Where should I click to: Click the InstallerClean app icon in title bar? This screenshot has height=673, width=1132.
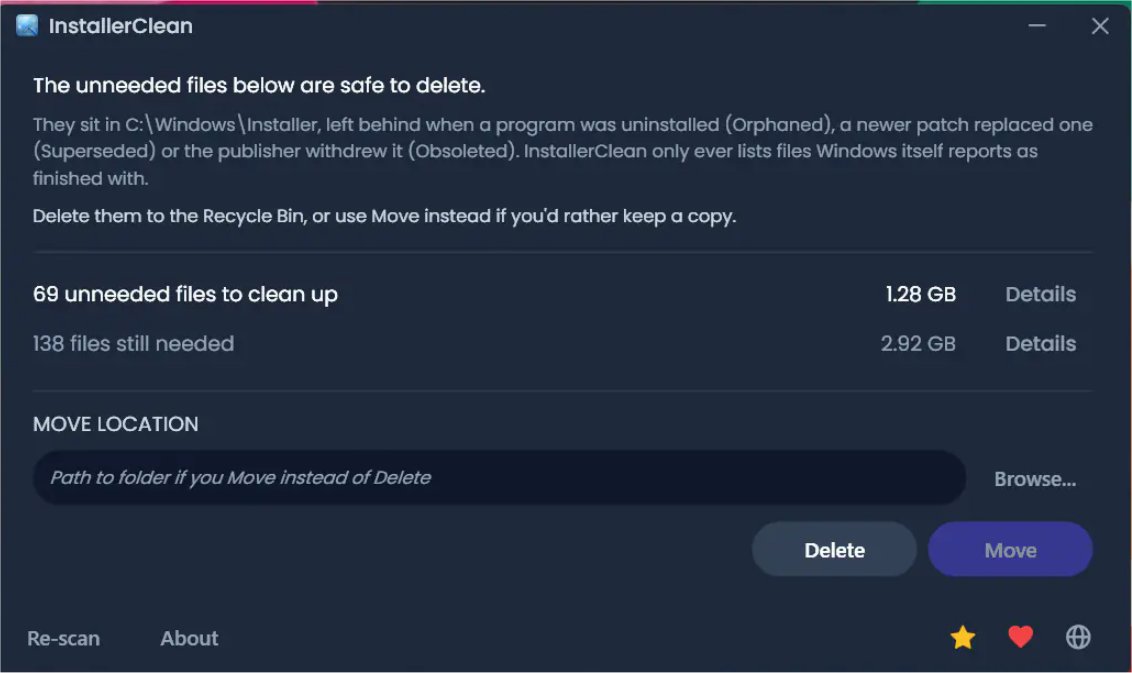coord(27,25)
